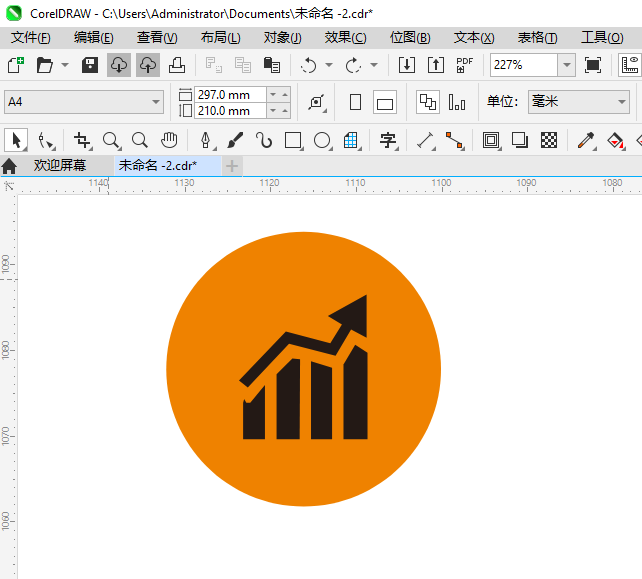Toggle apply layout to current page

pyautogui.click(x=457, y=102)
